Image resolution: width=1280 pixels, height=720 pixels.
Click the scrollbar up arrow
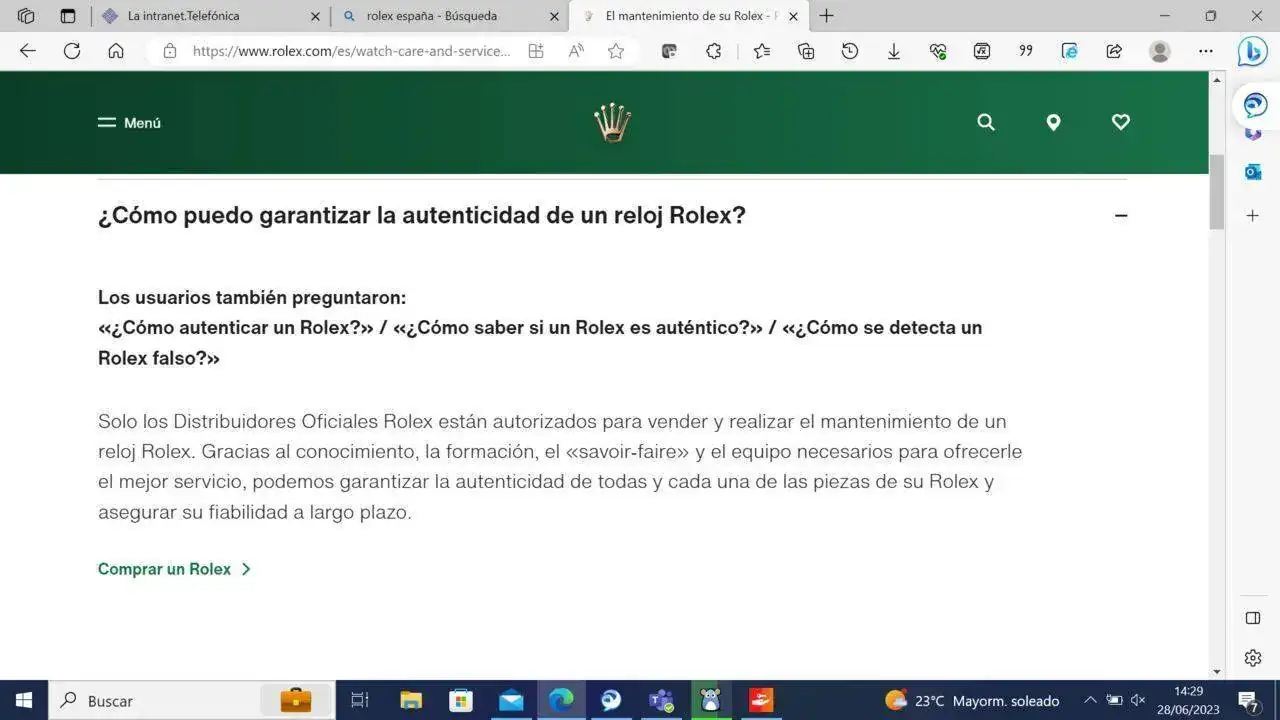1217,80
